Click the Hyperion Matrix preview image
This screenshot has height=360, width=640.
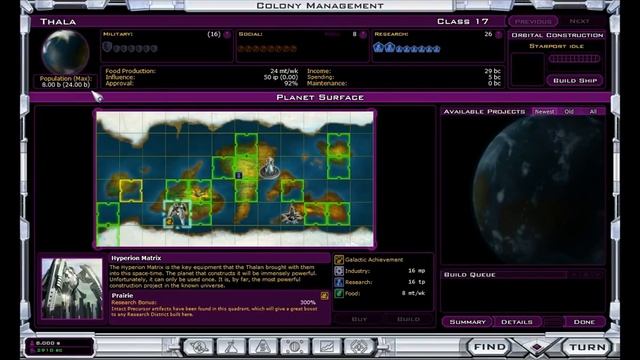point(72,288)
